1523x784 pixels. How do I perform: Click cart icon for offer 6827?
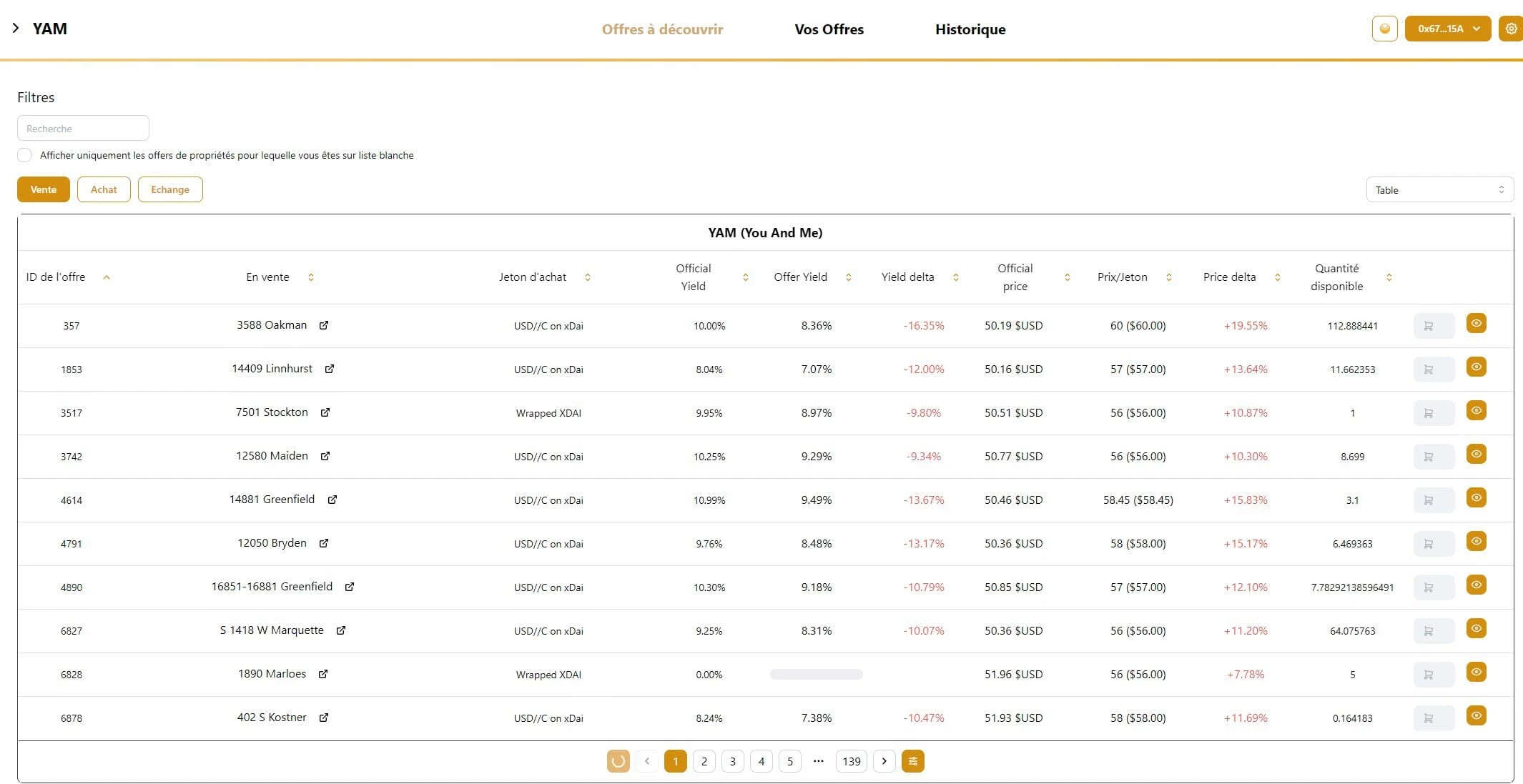[x=1434, y=631]
